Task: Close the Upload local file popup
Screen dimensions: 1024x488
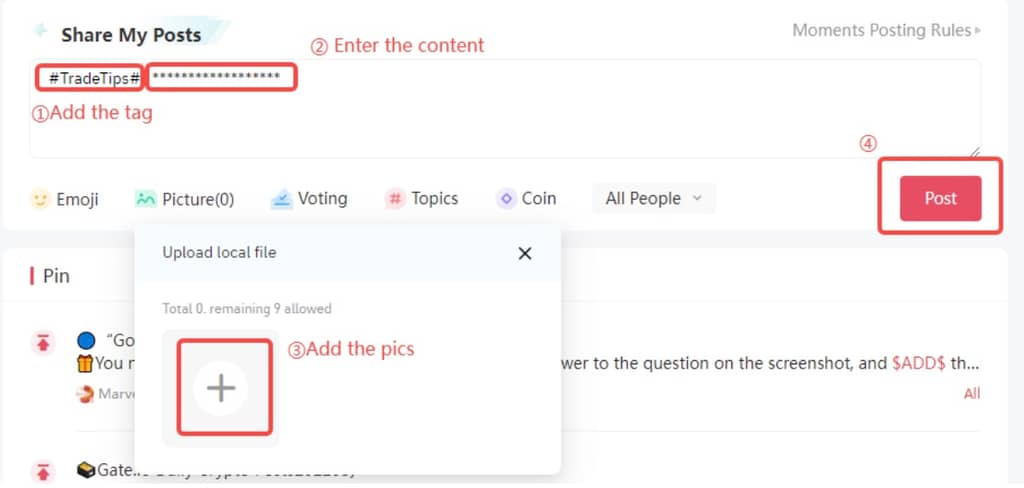Action: [x=525, y=253]
